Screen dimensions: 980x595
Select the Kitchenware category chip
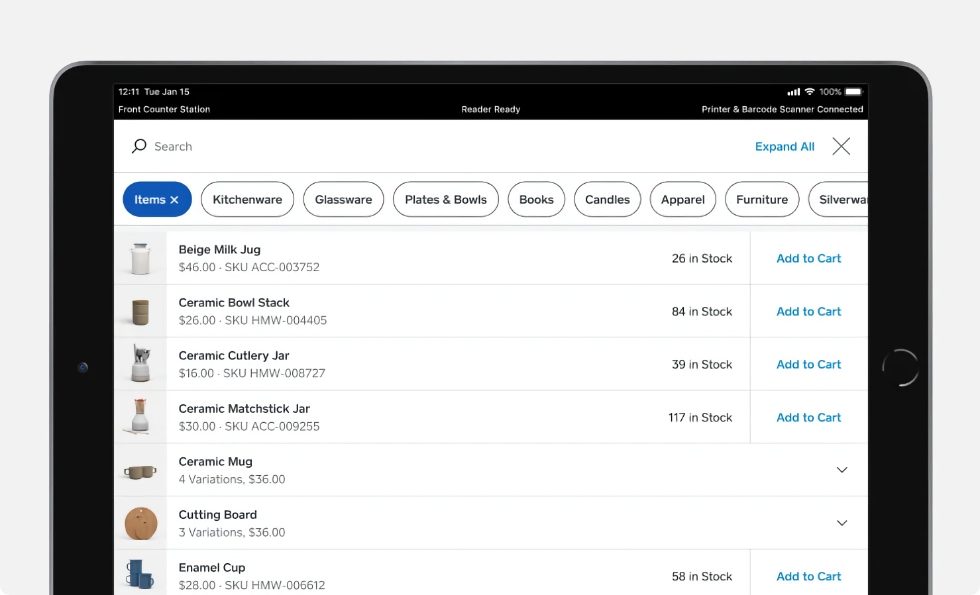click(248, 199)
